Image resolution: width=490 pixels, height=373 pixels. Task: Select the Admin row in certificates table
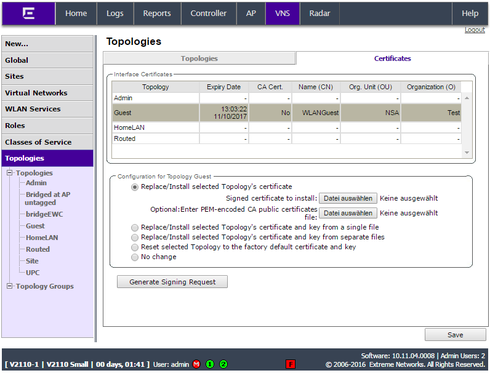[287, 98]
